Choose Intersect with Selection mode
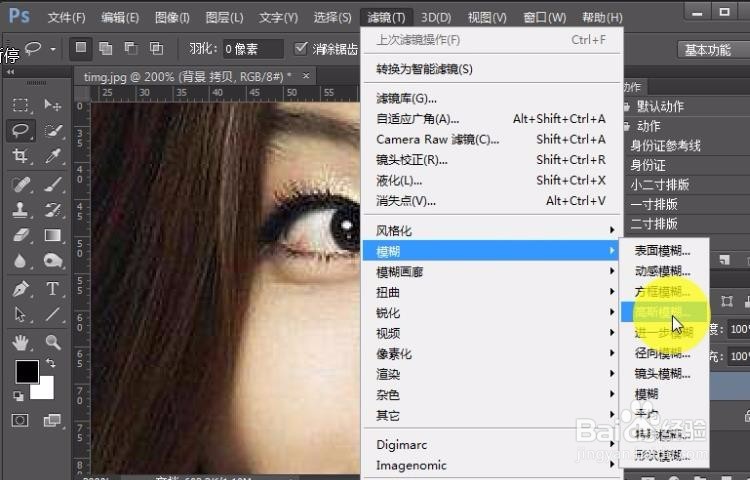 (156, 48)
